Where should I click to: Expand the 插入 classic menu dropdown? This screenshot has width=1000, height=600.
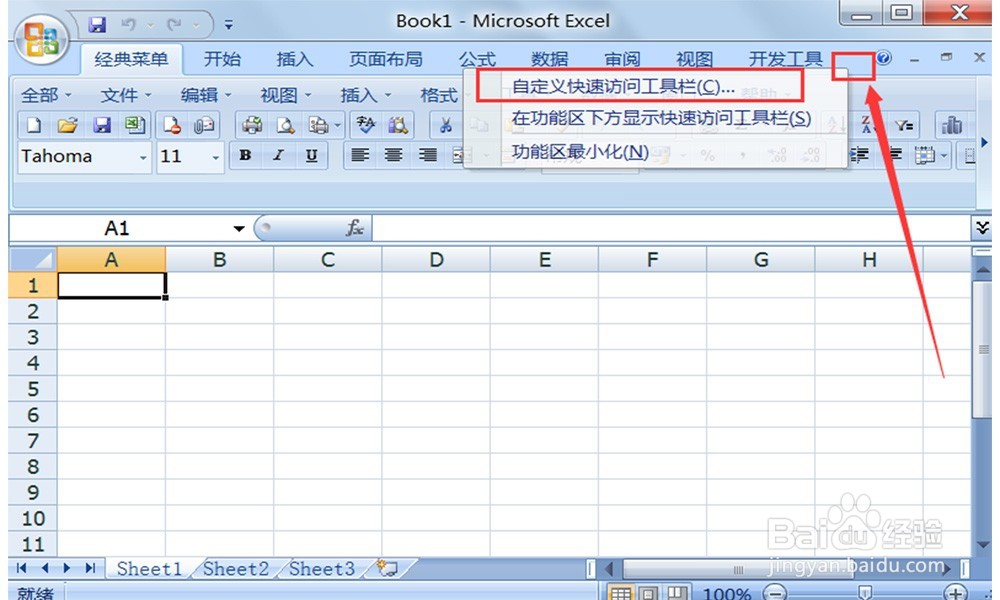pos(365,95)
